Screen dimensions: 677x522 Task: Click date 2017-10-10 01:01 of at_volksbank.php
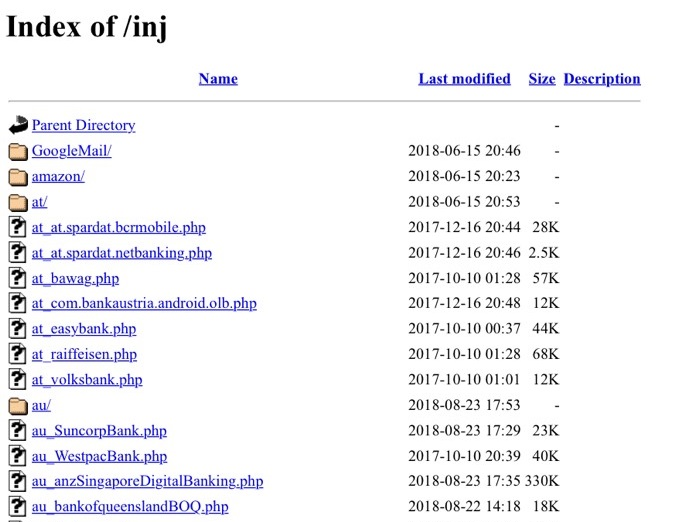tap(465, 380)
